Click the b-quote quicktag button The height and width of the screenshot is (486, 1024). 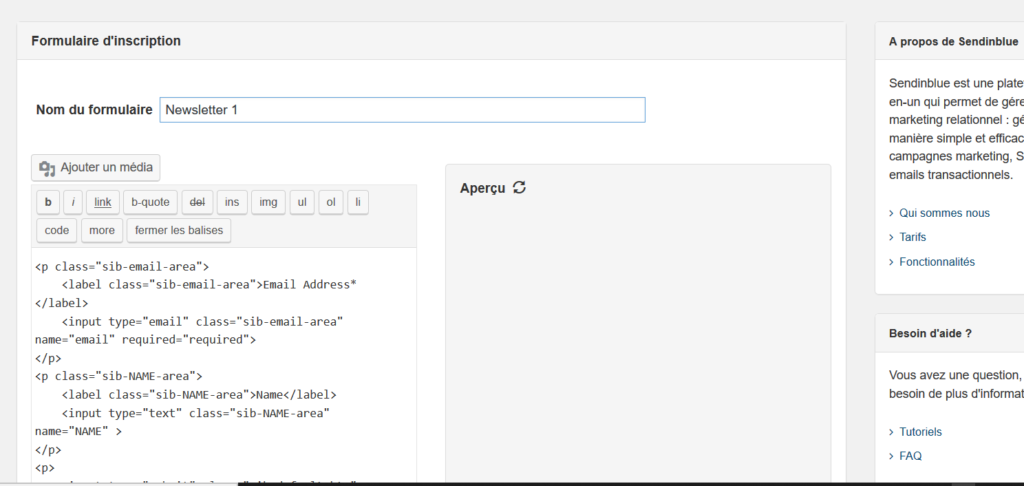[150, 202]
